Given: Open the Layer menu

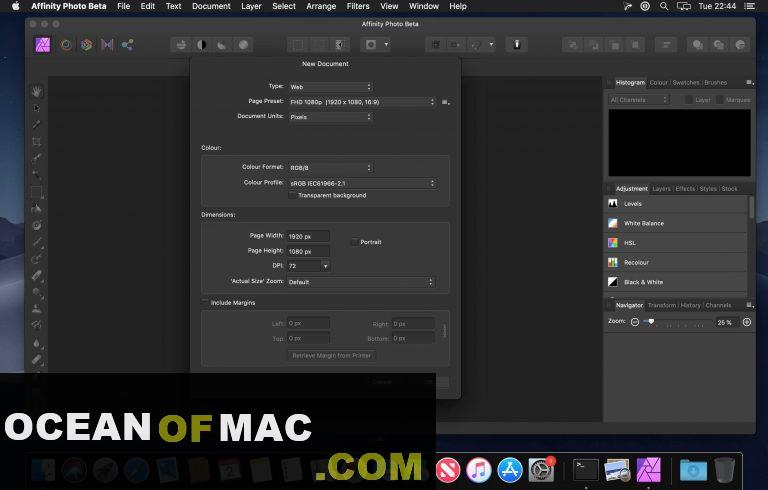Looking at the screenshot, I should point(251,6).
